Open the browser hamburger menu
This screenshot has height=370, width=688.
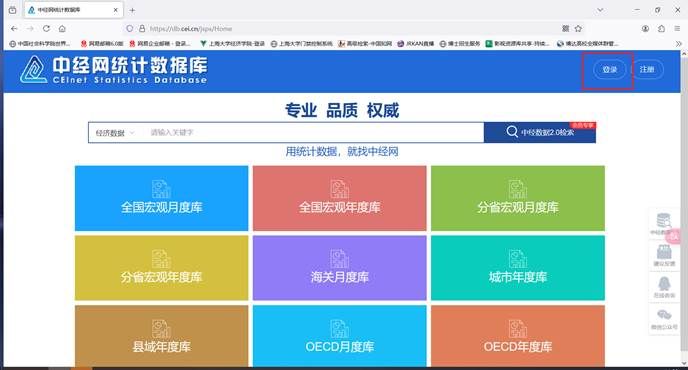pos(677,29)
